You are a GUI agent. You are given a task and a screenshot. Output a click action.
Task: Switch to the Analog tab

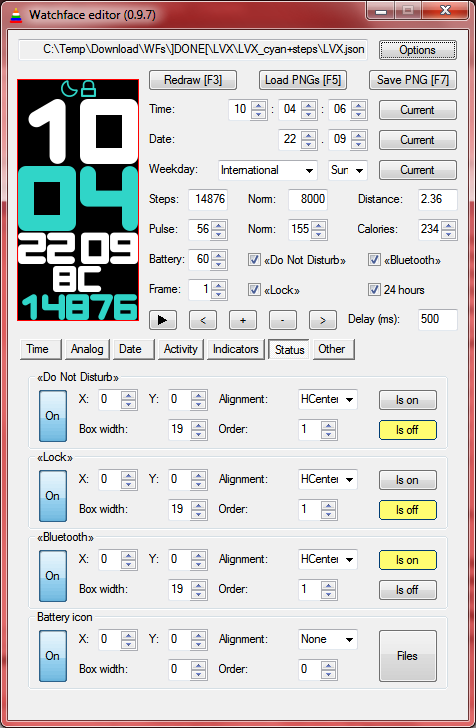pos(87,349)
